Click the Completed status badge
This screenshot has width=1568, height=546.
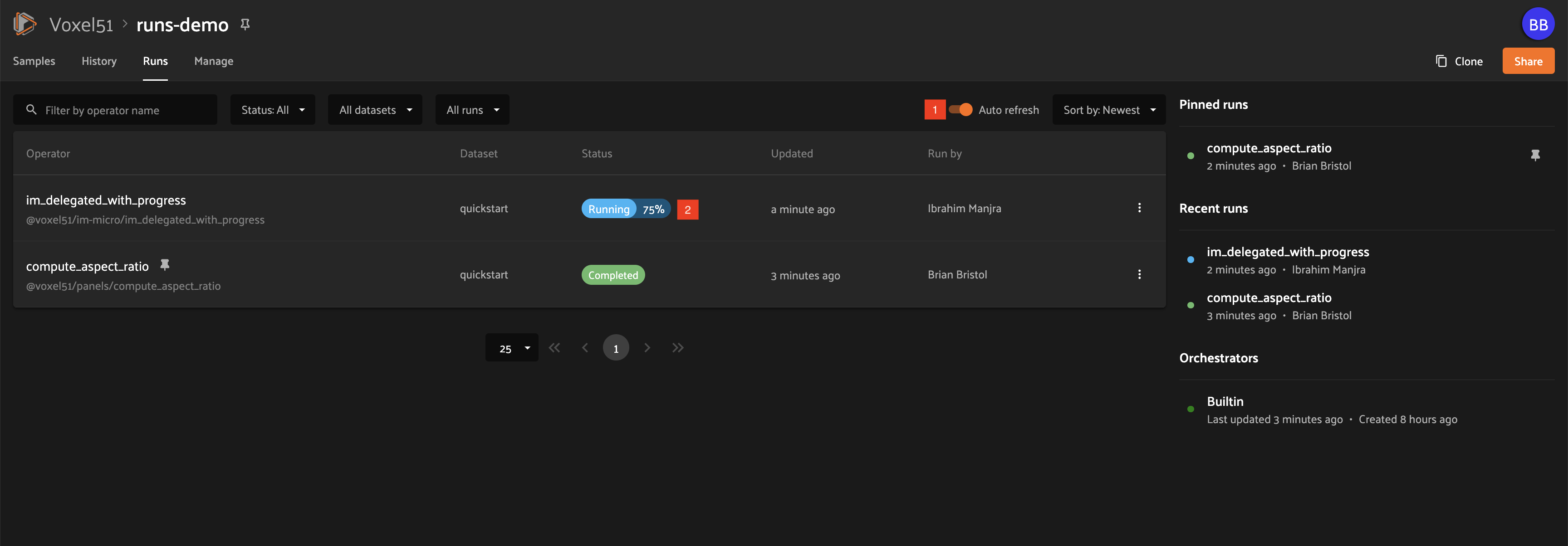click(x=613, y=275)
